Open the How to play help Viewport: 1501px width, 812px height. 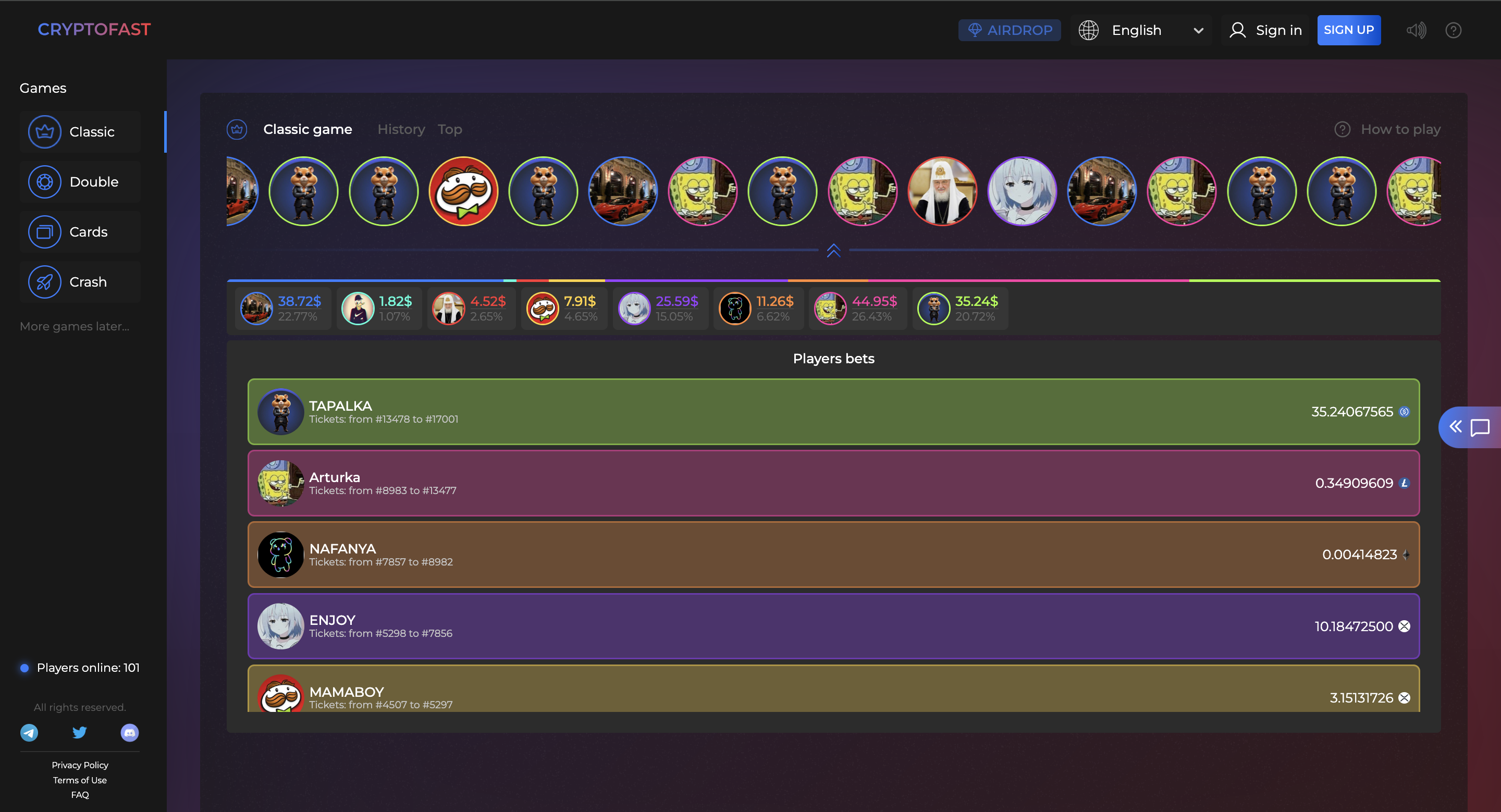[1387, 129]
